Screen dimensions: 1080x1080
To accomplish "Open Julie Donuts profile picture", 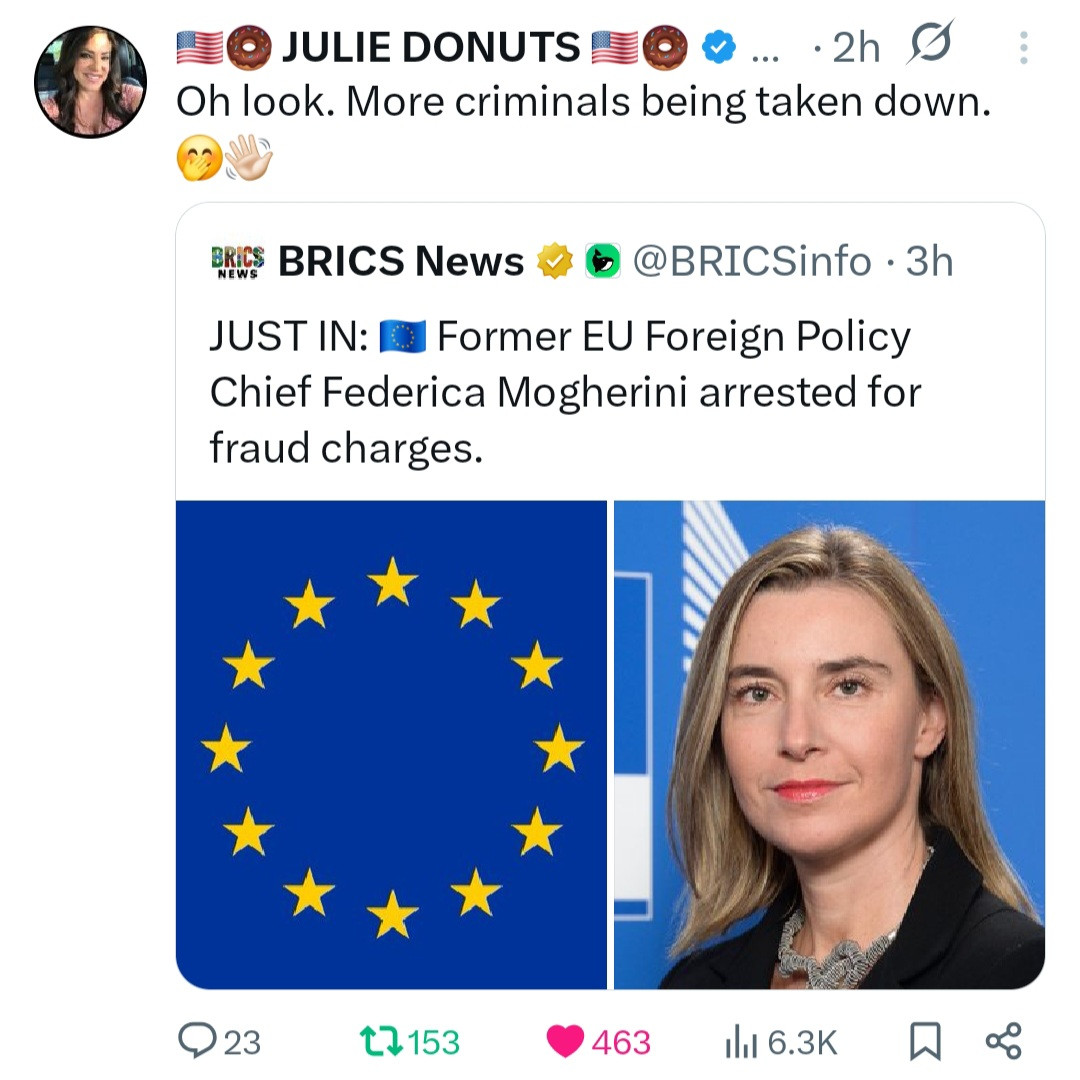I will pyautogui.click(x=90, y=82).
